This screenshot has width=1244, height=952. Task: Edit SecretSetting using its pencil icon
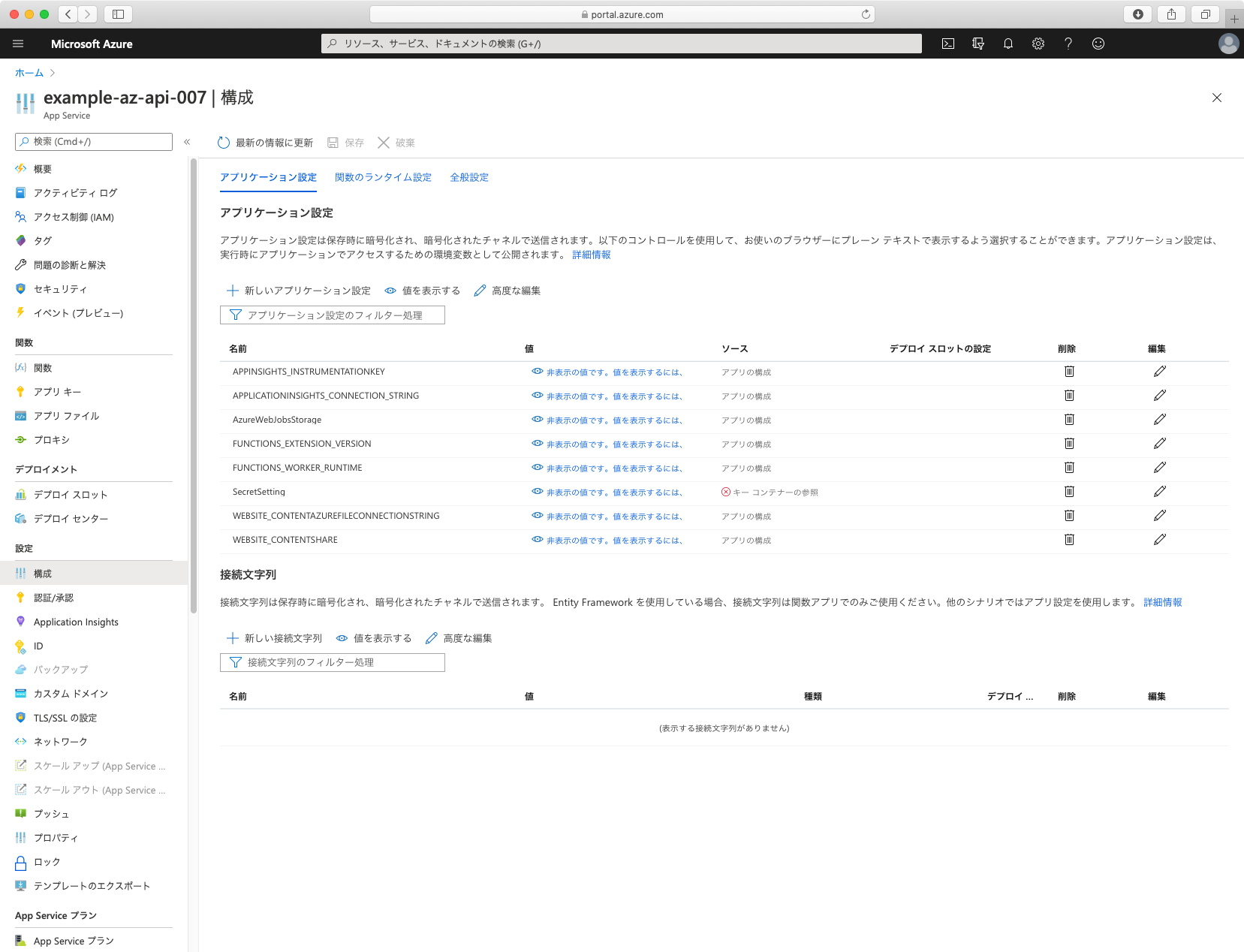click(x=1159, y=492)
